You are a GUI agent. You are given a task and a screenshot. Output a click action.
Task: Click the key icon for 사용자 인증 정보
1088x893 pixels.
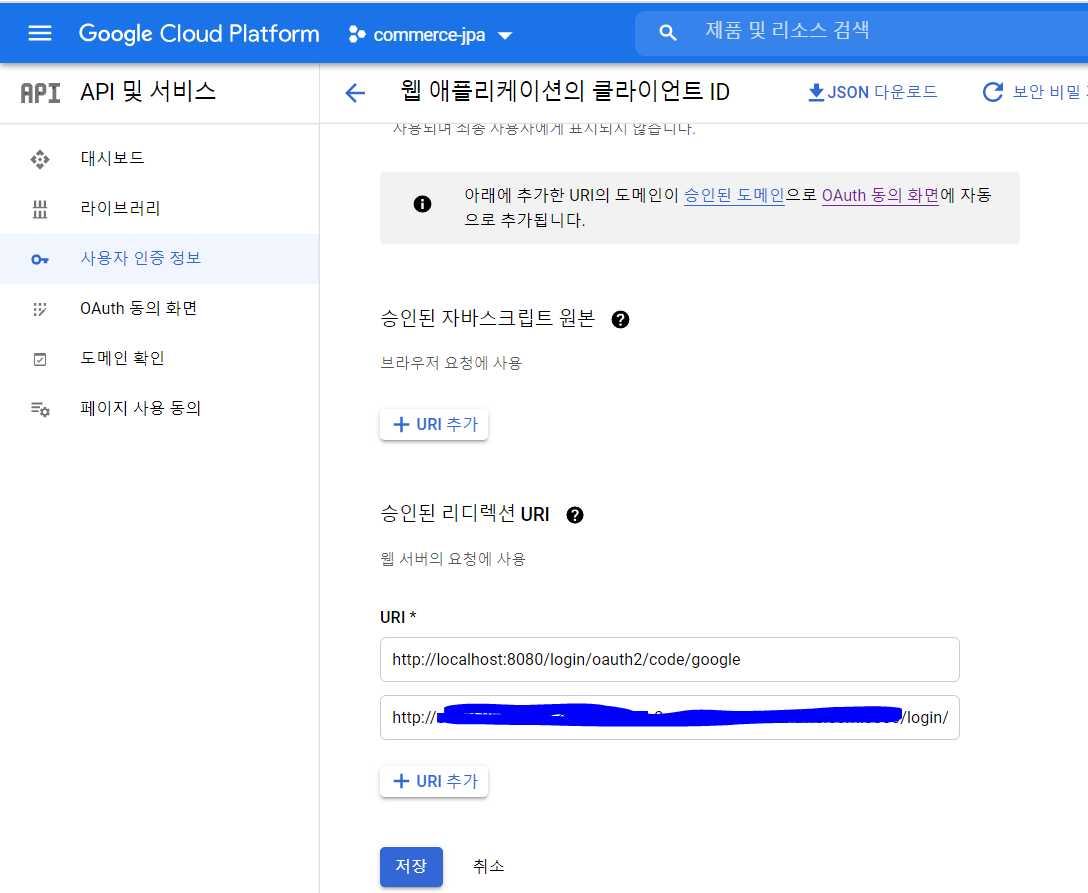point(40,260)
